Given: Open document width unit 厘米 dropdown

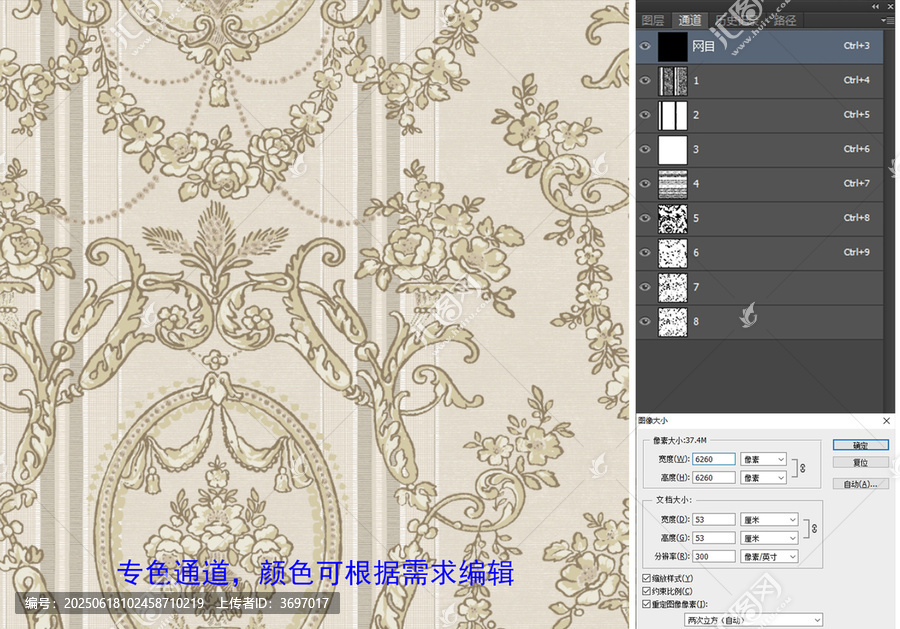Looking at the screenshot, I should 769,519.
